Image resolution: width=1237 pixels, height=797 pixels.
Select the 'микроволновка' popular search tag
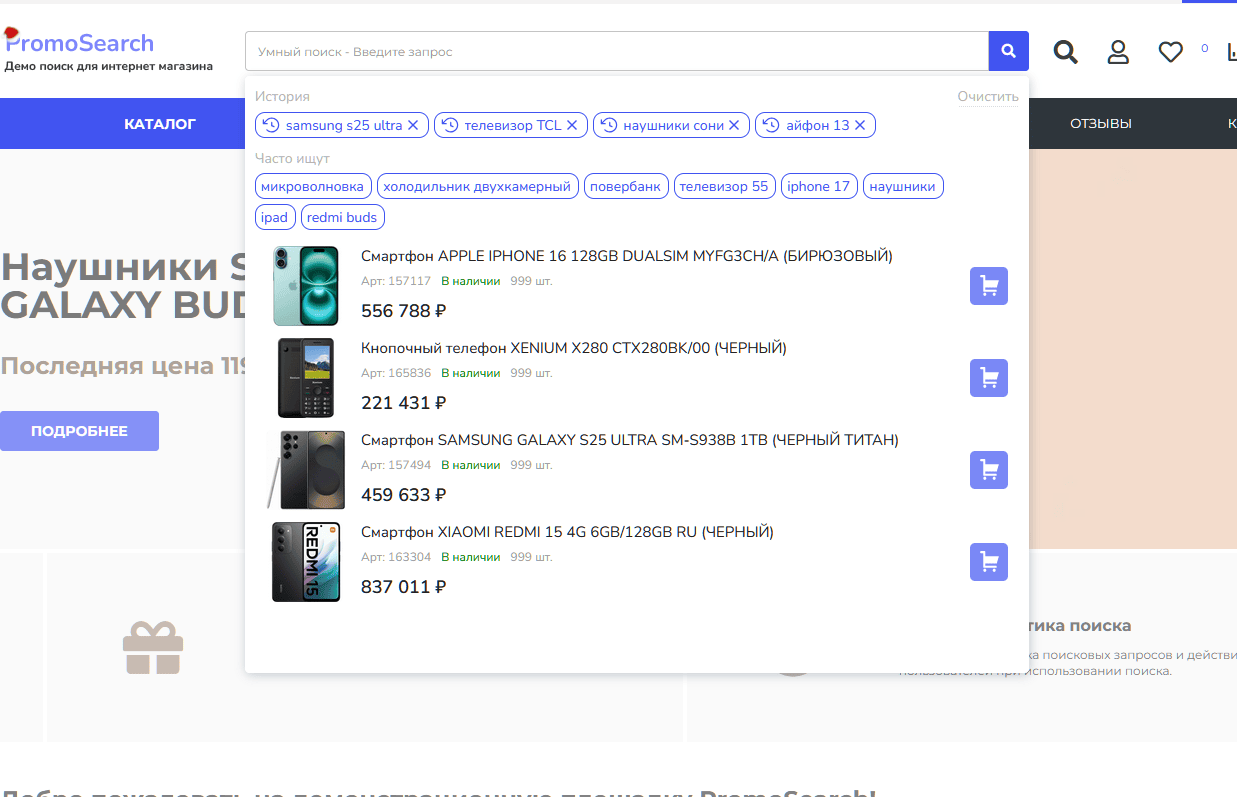coord(312,186)
